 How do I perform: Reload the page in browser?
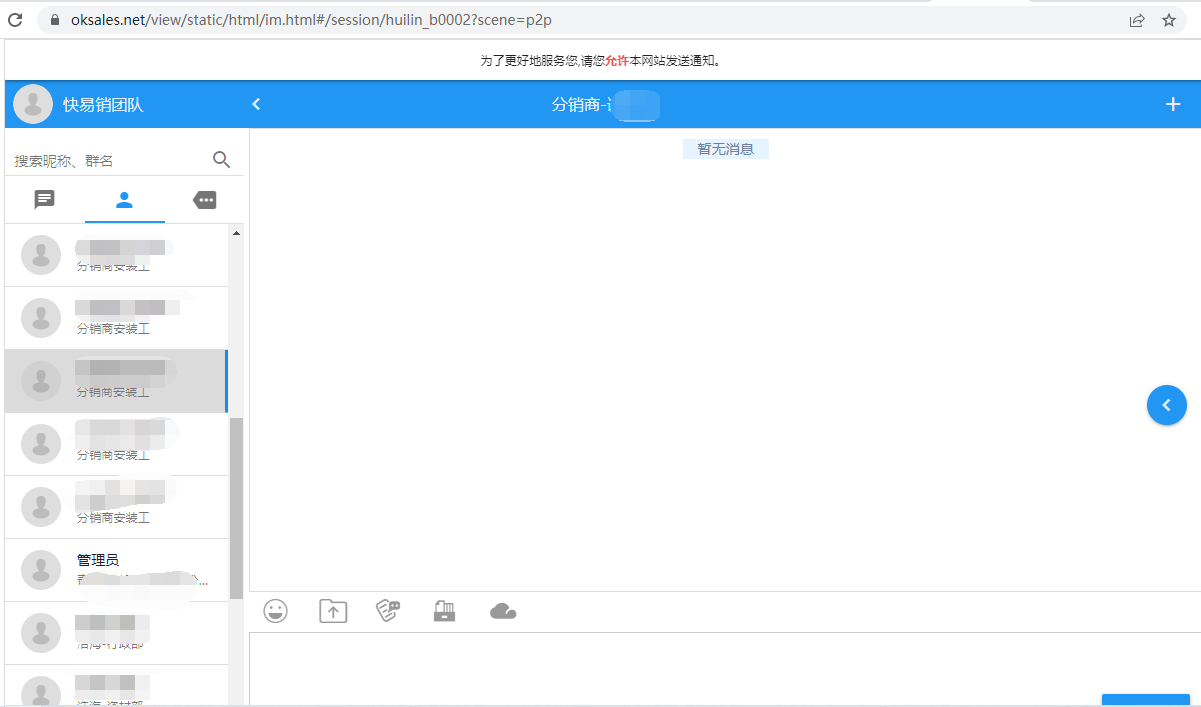point(16,20)
